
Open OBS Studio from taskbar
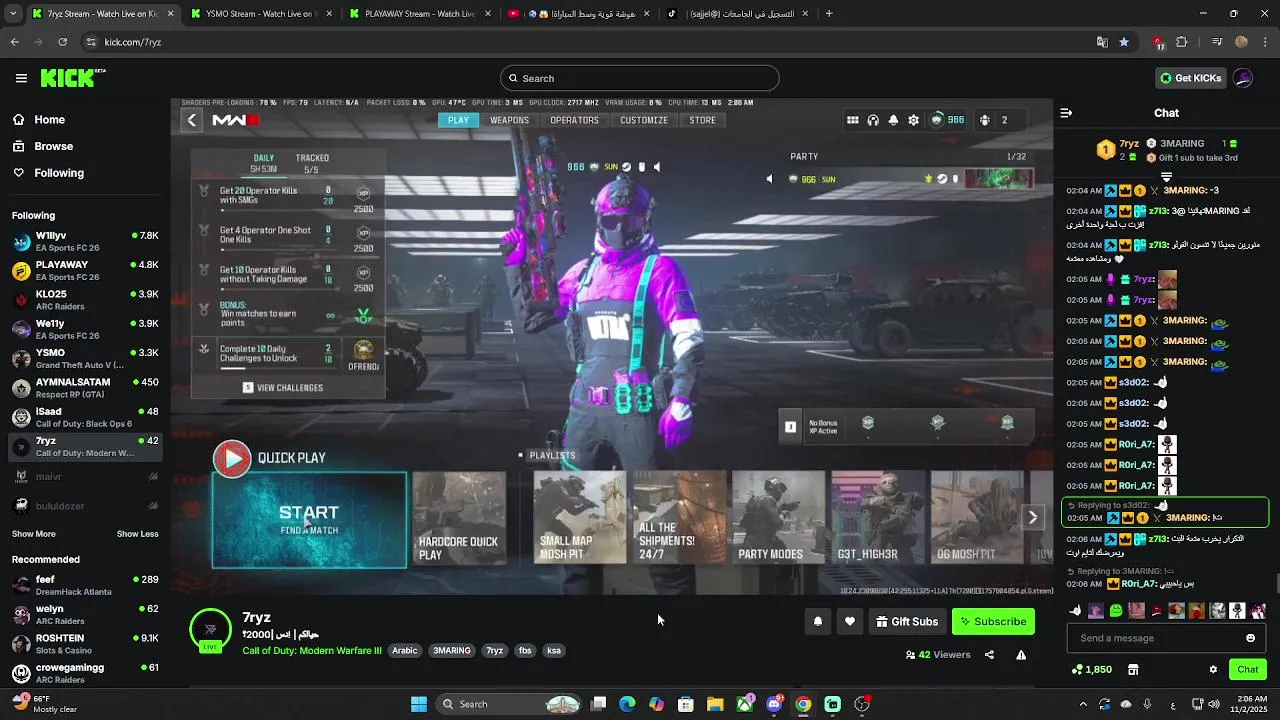point(862,704)
